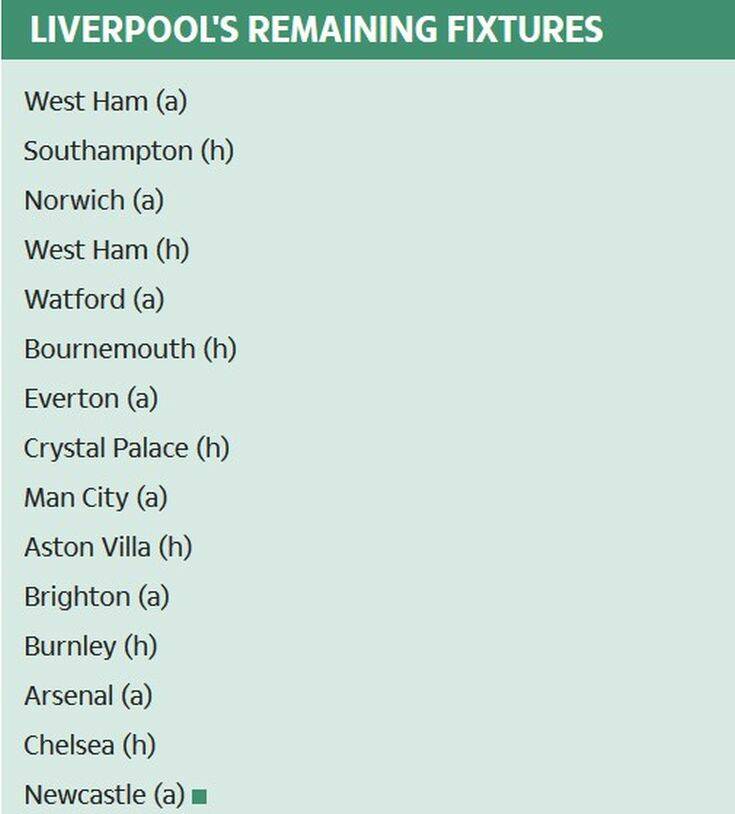
Task: Select the Burnley (h) fixture line
Action: [90, 646]
